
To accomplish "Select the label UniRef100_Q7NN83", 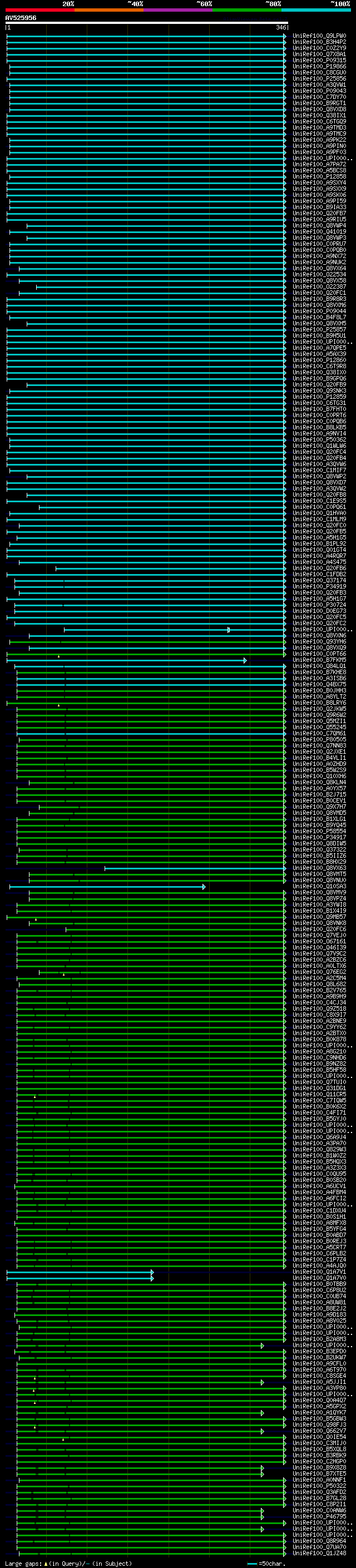I will (319, 746).
